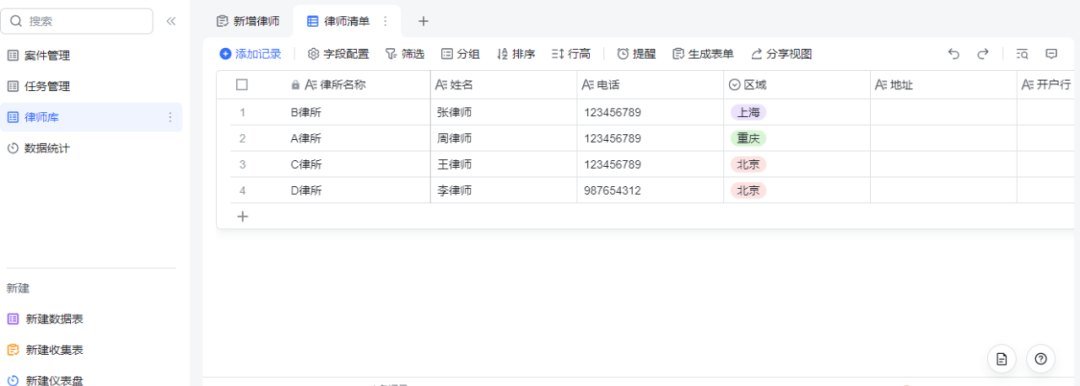Click the 上海 region tag
This screenshot has height=386, width=1080.
(748, 112)
